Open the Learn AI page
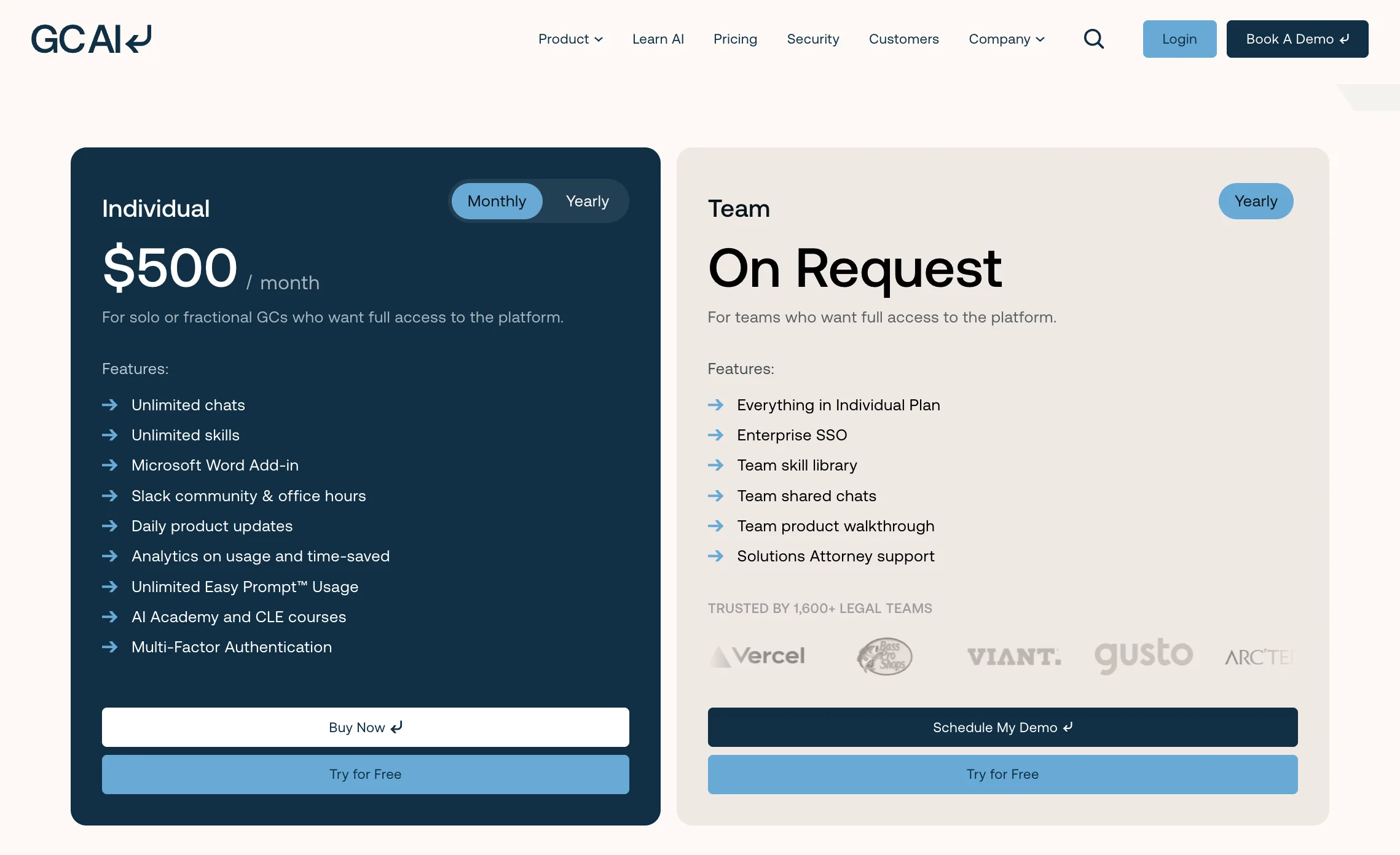This screenshot has width=1400, height=855. click(x=658, y=39)
